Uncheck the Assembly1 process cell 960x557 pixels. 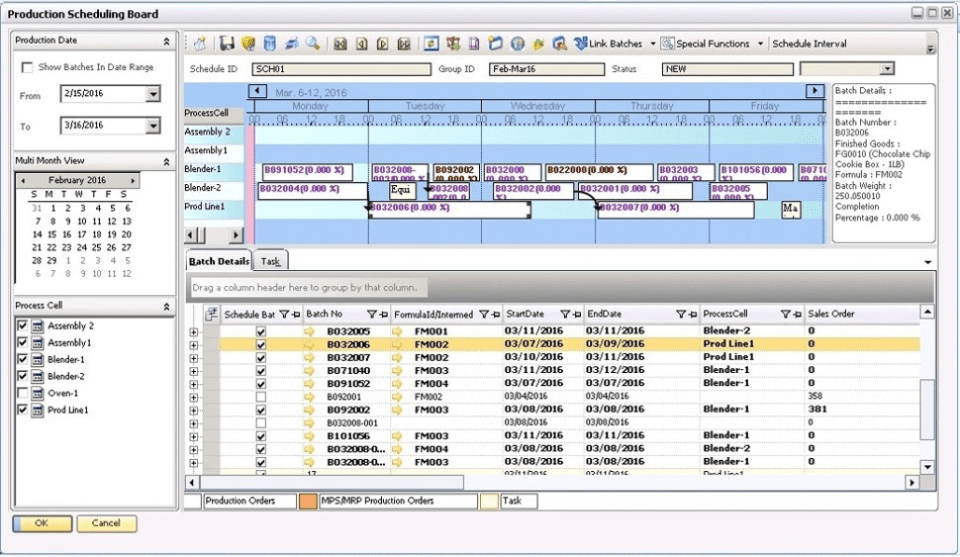[22, 343]
